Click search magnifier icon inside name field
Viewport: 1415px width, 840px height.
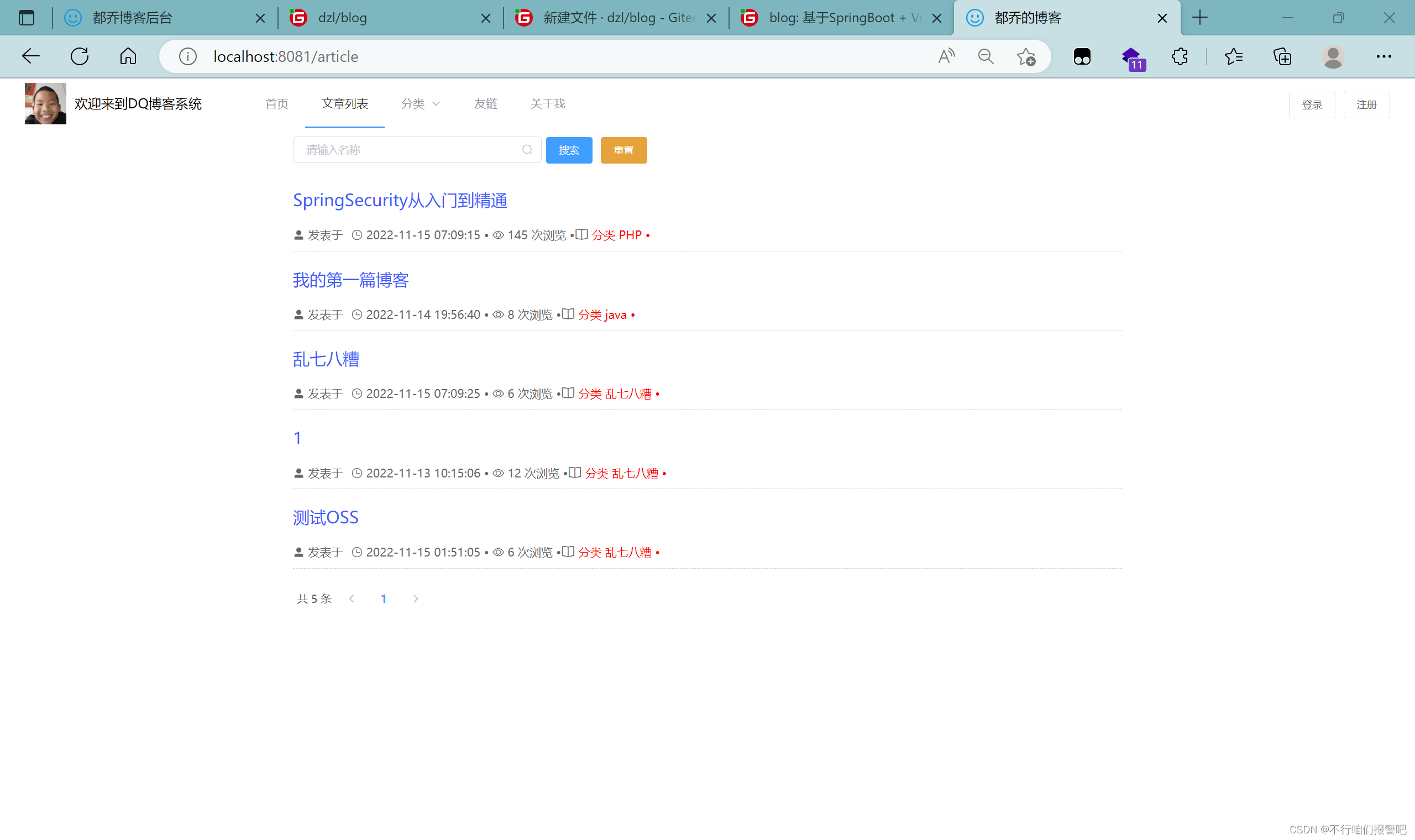[x=527, y=149]
